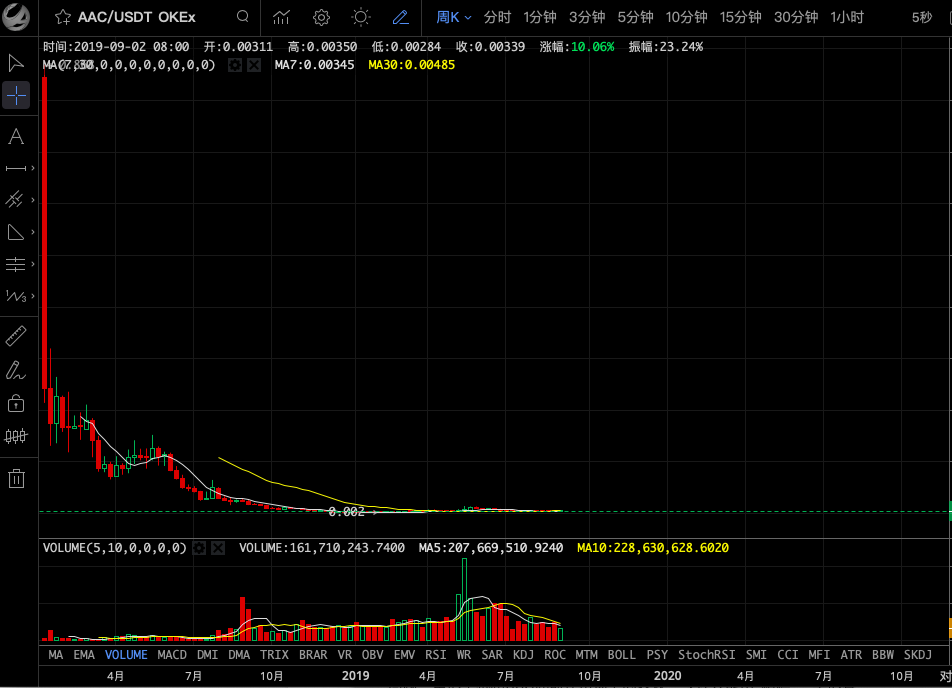Toggle the VOLUME indicator
Screen dimensions: 952x688
click(126, 655)
